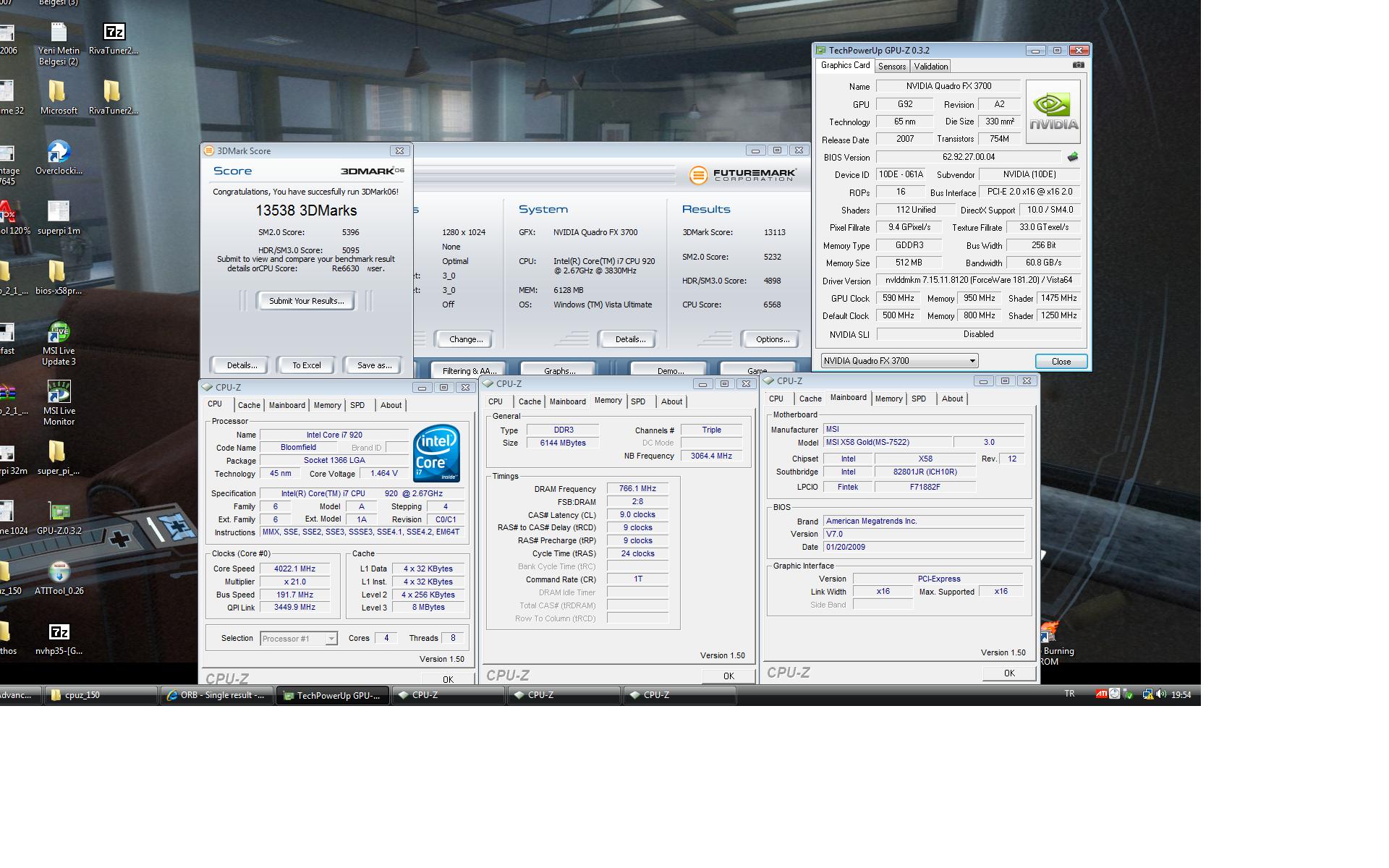The width and height of the screenshot is (1389, 868).
Task: Click CPU-Z Core Speed value 4022.1 MHz
Action: tap(294, 569)
